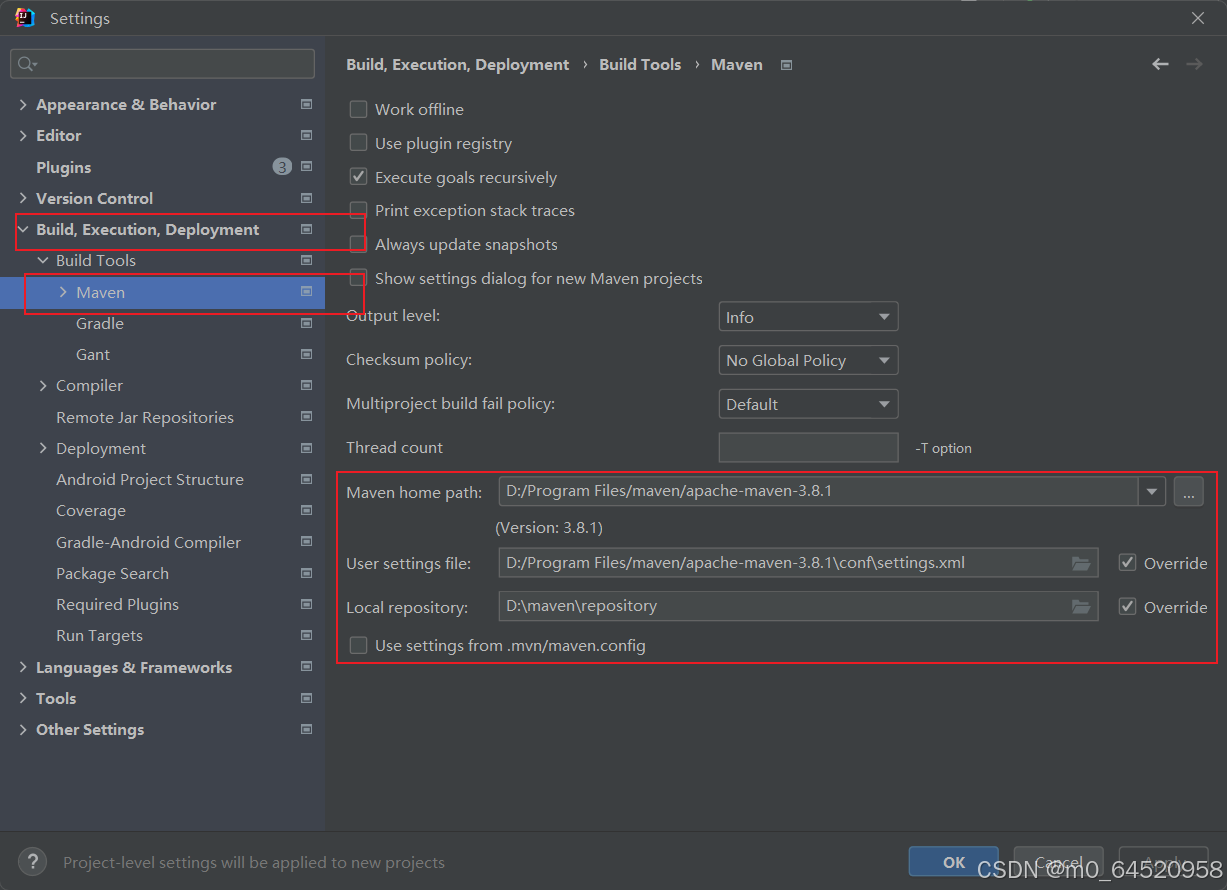Go back with the left arrow icon
Image resolution: width=1227 pixels, height=890 pixels.
[x=1160, y=64]
